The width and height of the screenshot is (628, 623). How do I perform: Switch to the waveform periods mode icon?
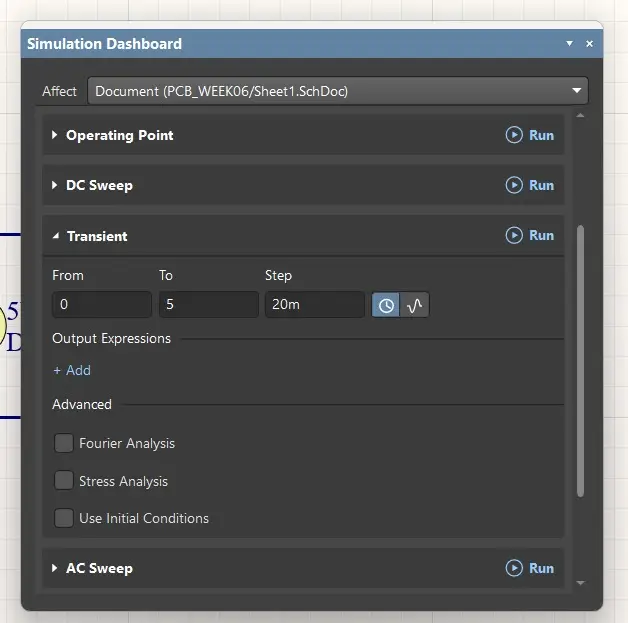(x=415, y=305)
